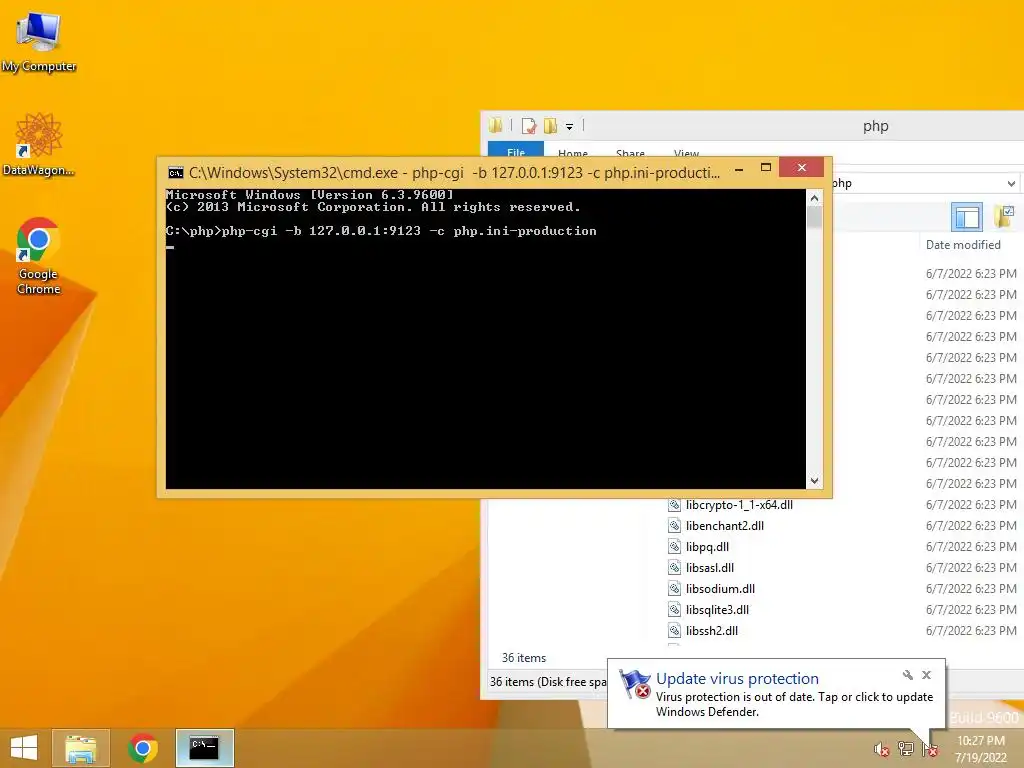Select the libcrypto-1_1-x64.dll file
1024x768 pixels.
pyautogui.click(x=739, y=505)
